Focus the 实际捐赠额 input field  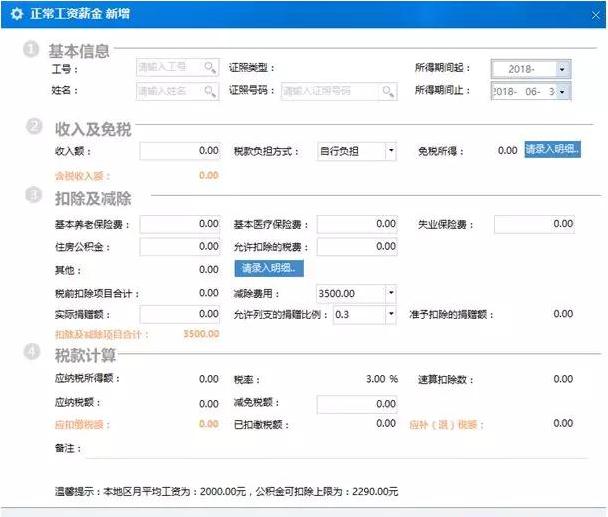[180, 315]
